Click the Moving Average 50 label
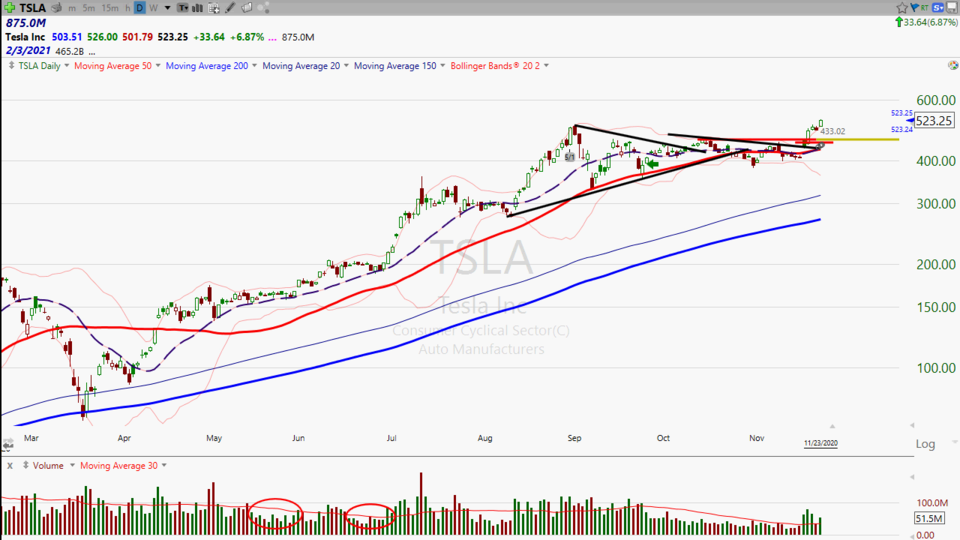 113,66
